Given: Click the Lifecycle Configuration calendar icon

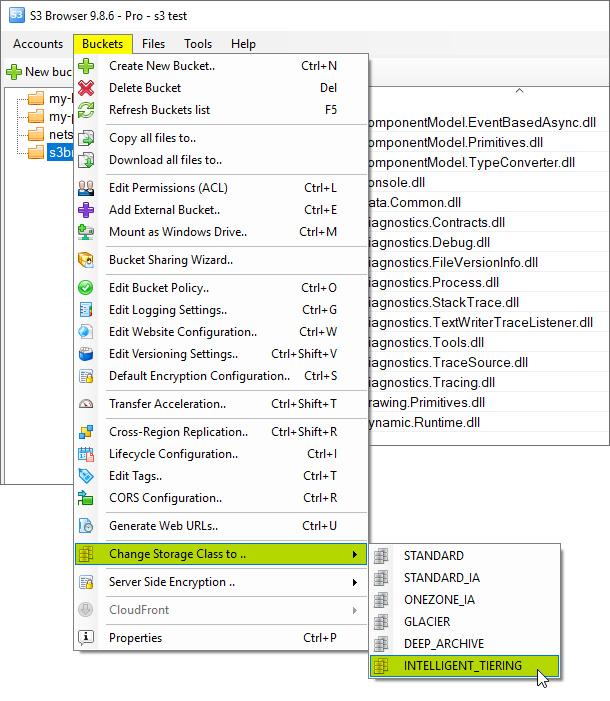Looking at the screenshot, I should pyautogui.click(x=86, y=454).
